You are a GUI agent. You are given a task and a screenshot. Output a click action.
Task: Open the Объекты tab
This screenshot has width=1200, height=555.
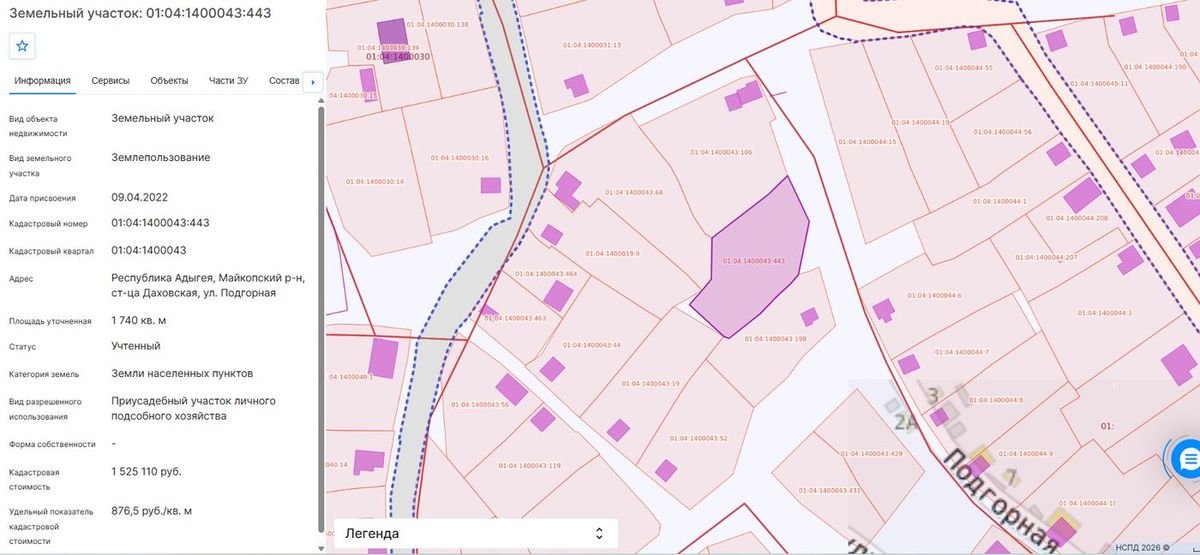coord(169,81)
